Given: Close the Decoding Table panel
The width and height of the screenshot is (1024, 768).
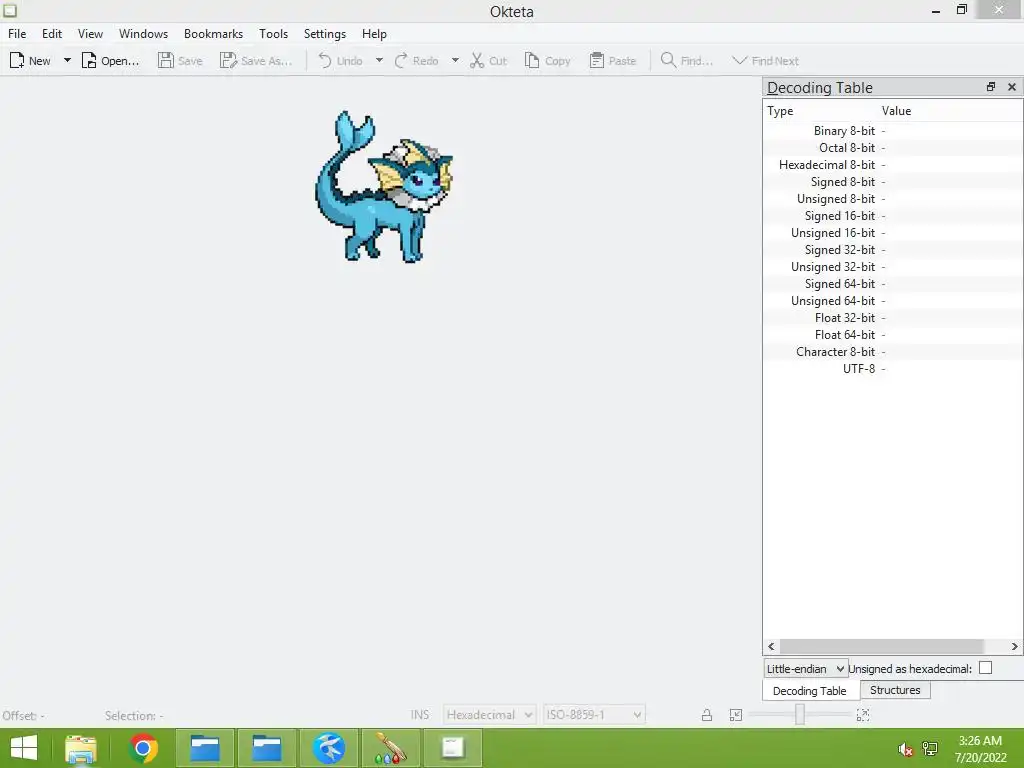Looking at the screenshot, I should click(x=1012, y=87).
